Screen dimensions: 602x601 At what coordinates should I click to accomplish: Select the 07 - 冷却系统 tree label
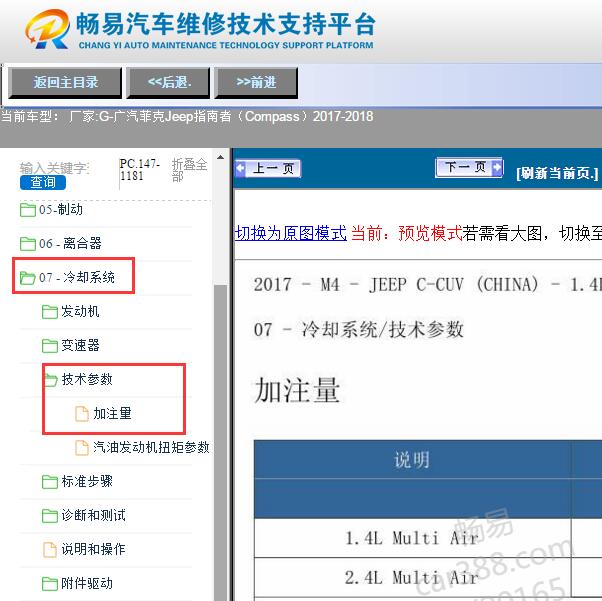click(x=77, y=277)
